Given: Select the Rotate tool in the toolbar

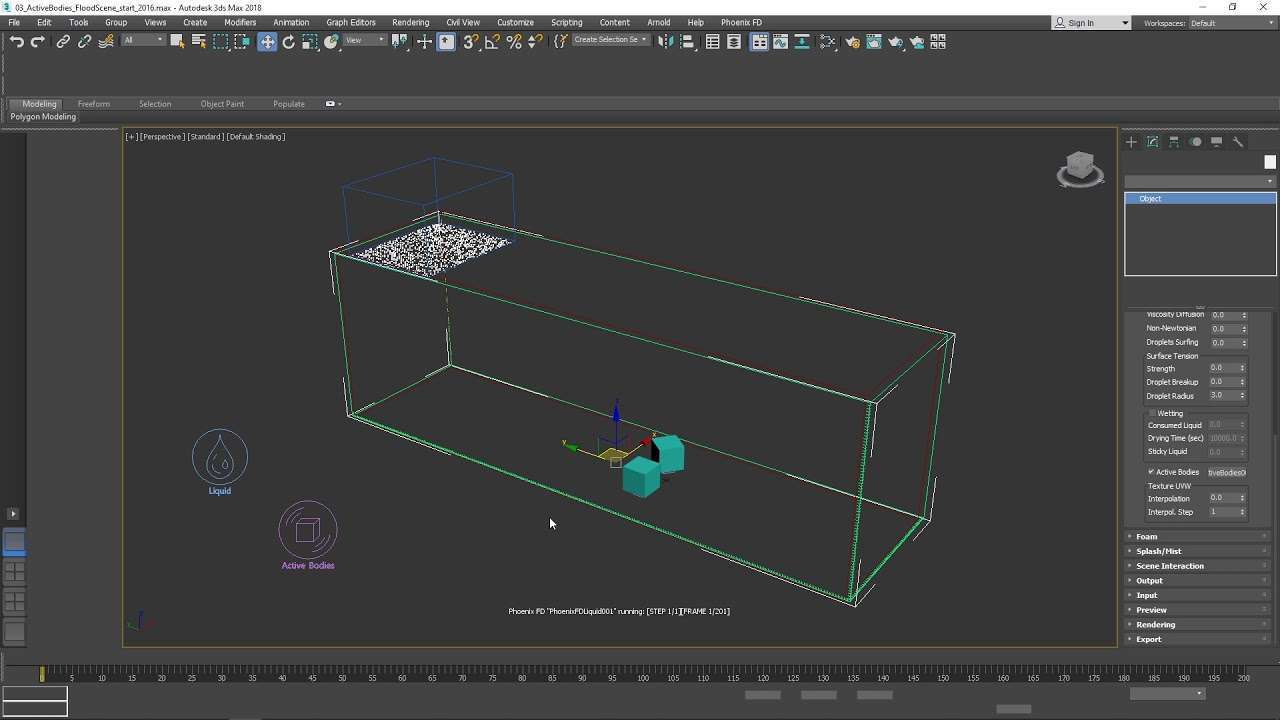Looking at the screenshot, I should tap(289, 42).
